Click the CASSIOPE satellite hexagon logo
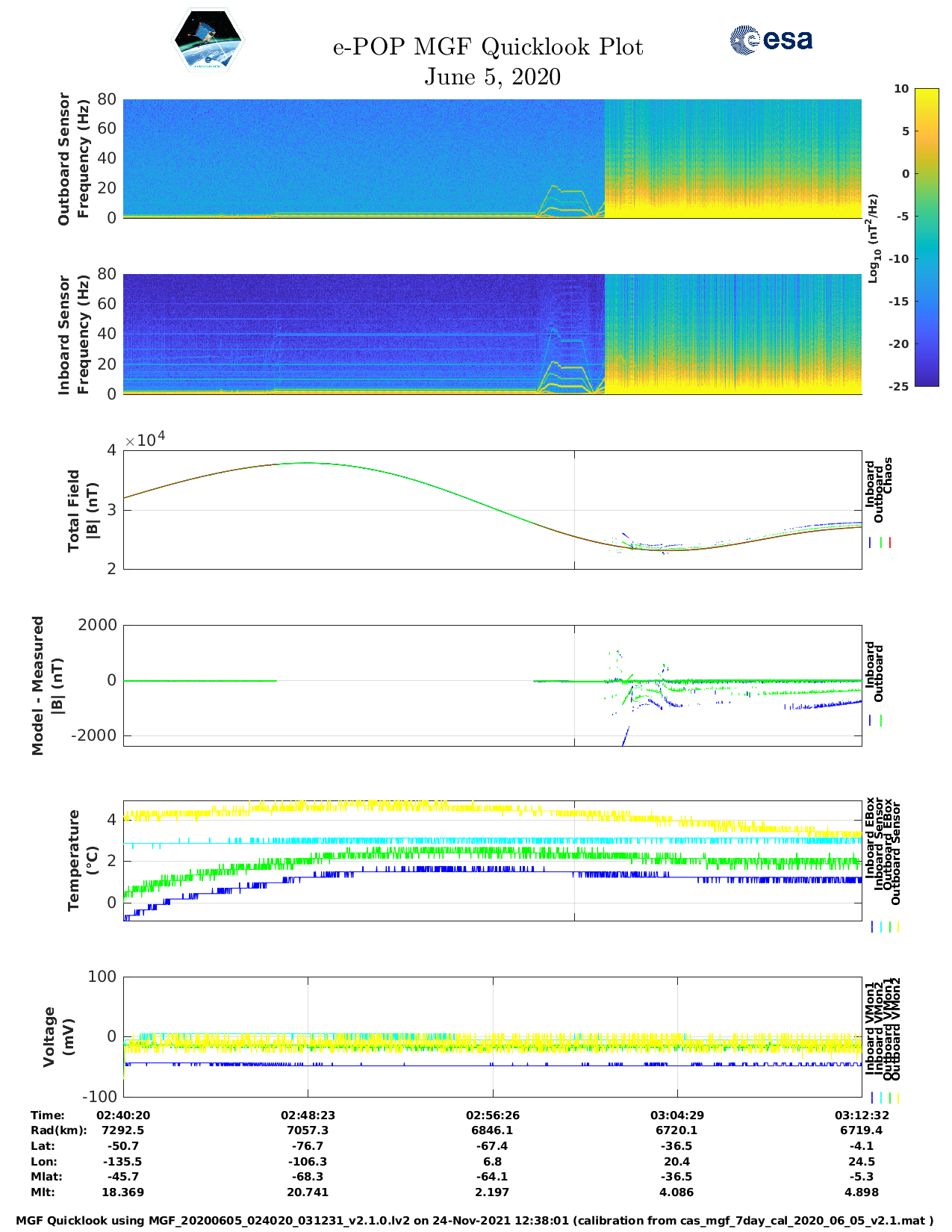The image size is (952, 1232). pyautogui.click(x=208, y=41)
